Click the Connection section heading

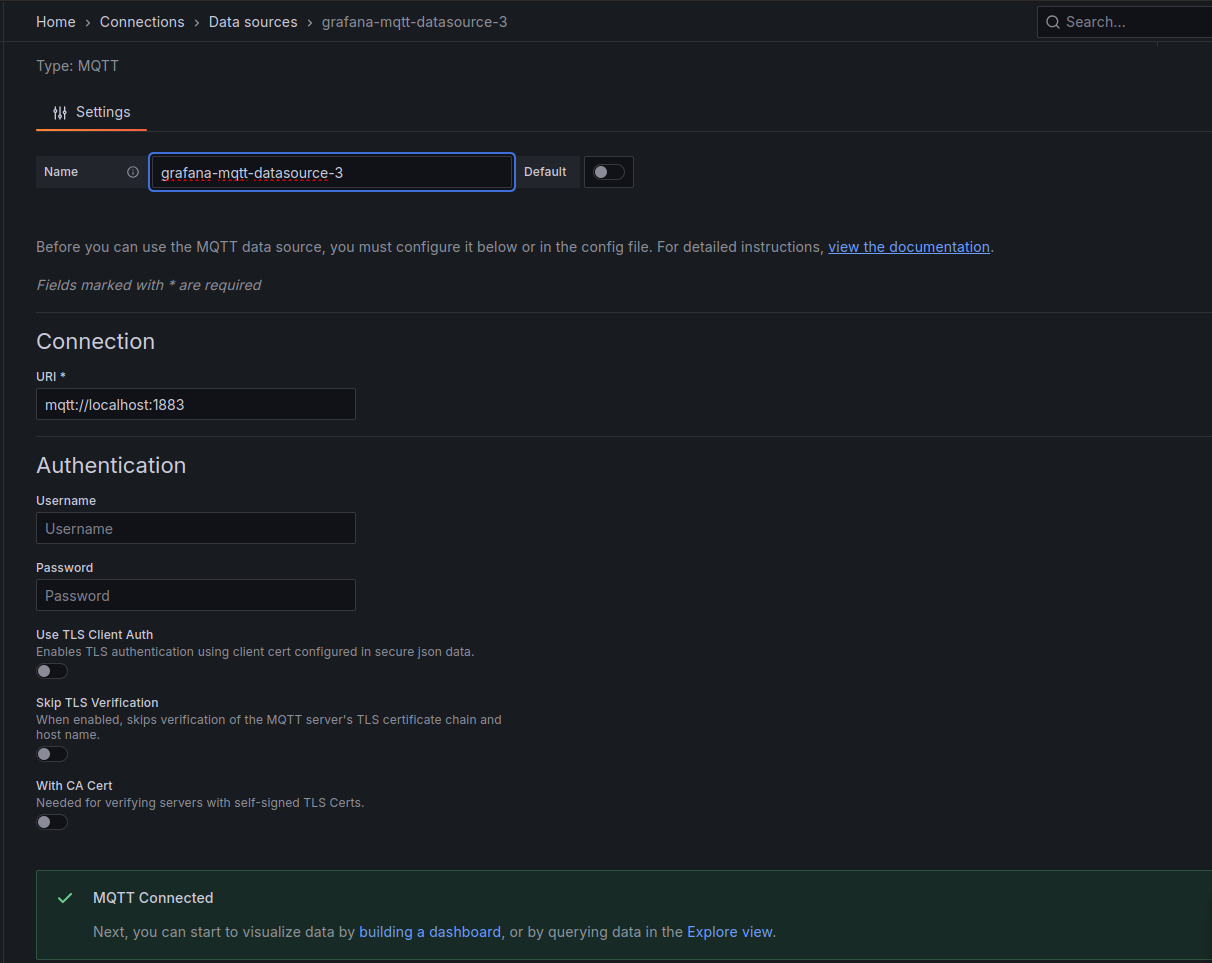95,341
